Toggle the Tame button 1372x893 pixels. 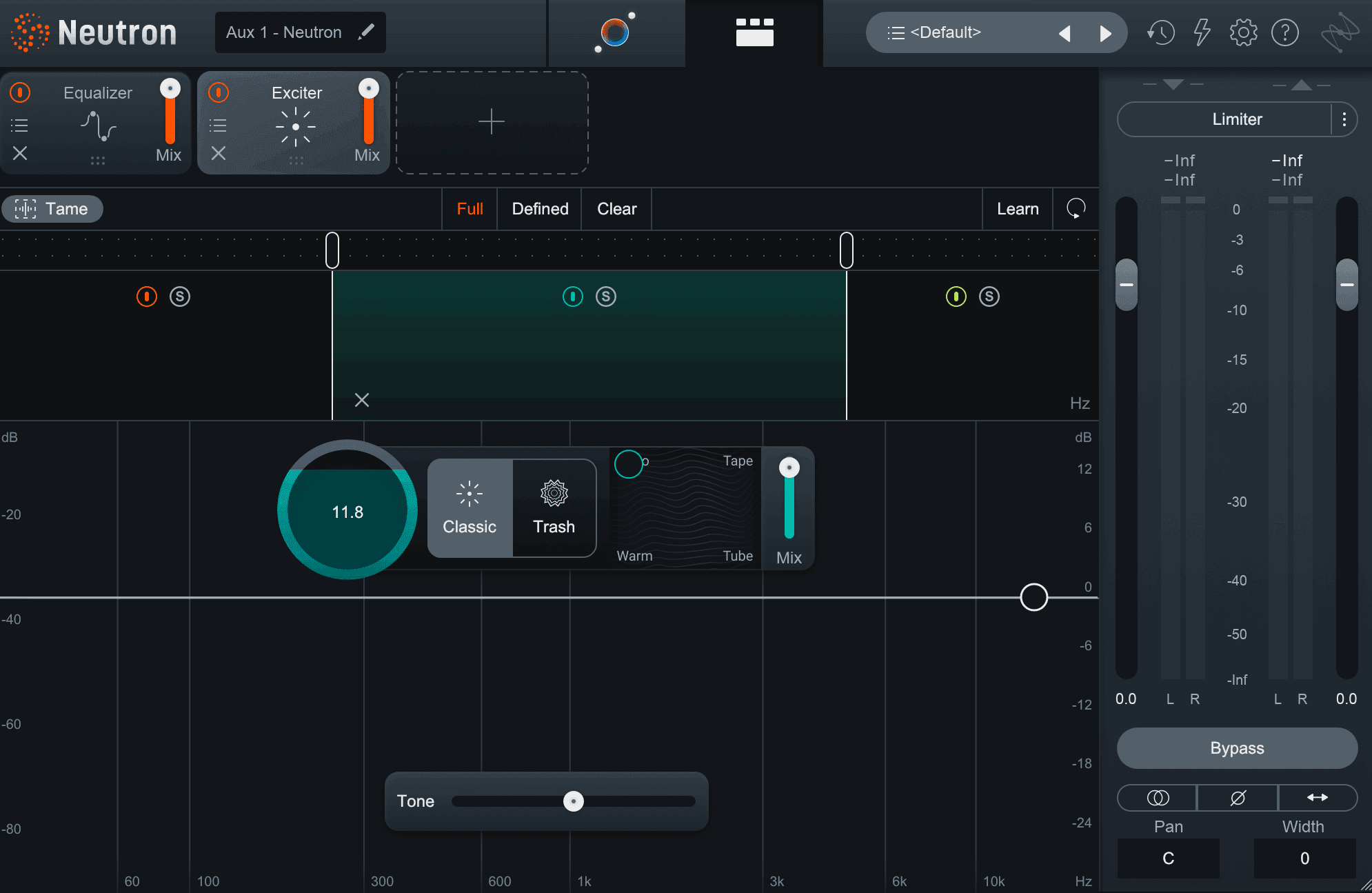click(52, 209)
